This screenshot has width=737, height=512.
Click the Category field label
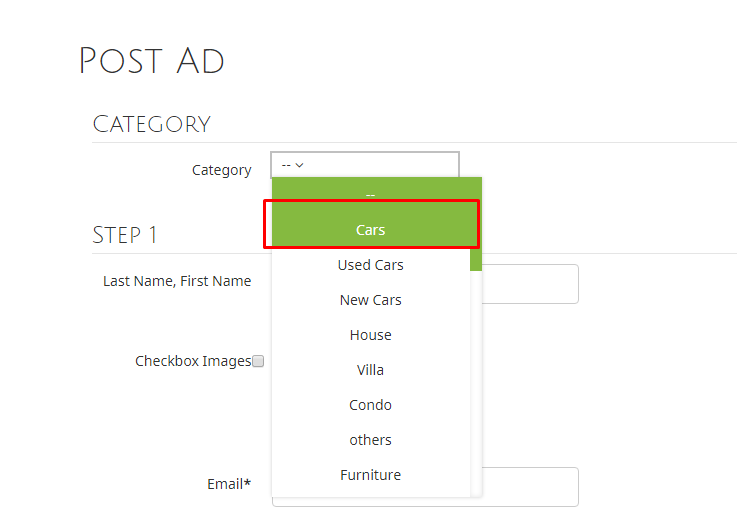click(x=221, y=170)
